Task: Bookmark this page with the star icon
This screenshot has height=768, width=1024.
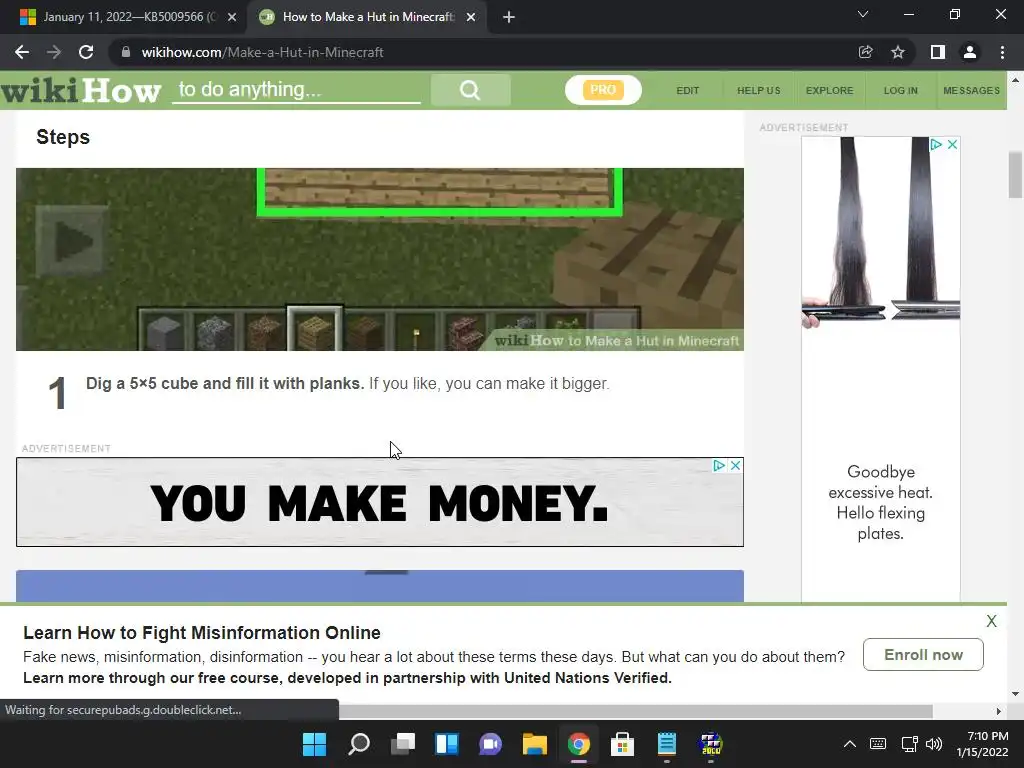Action: [x=898, y=52]
